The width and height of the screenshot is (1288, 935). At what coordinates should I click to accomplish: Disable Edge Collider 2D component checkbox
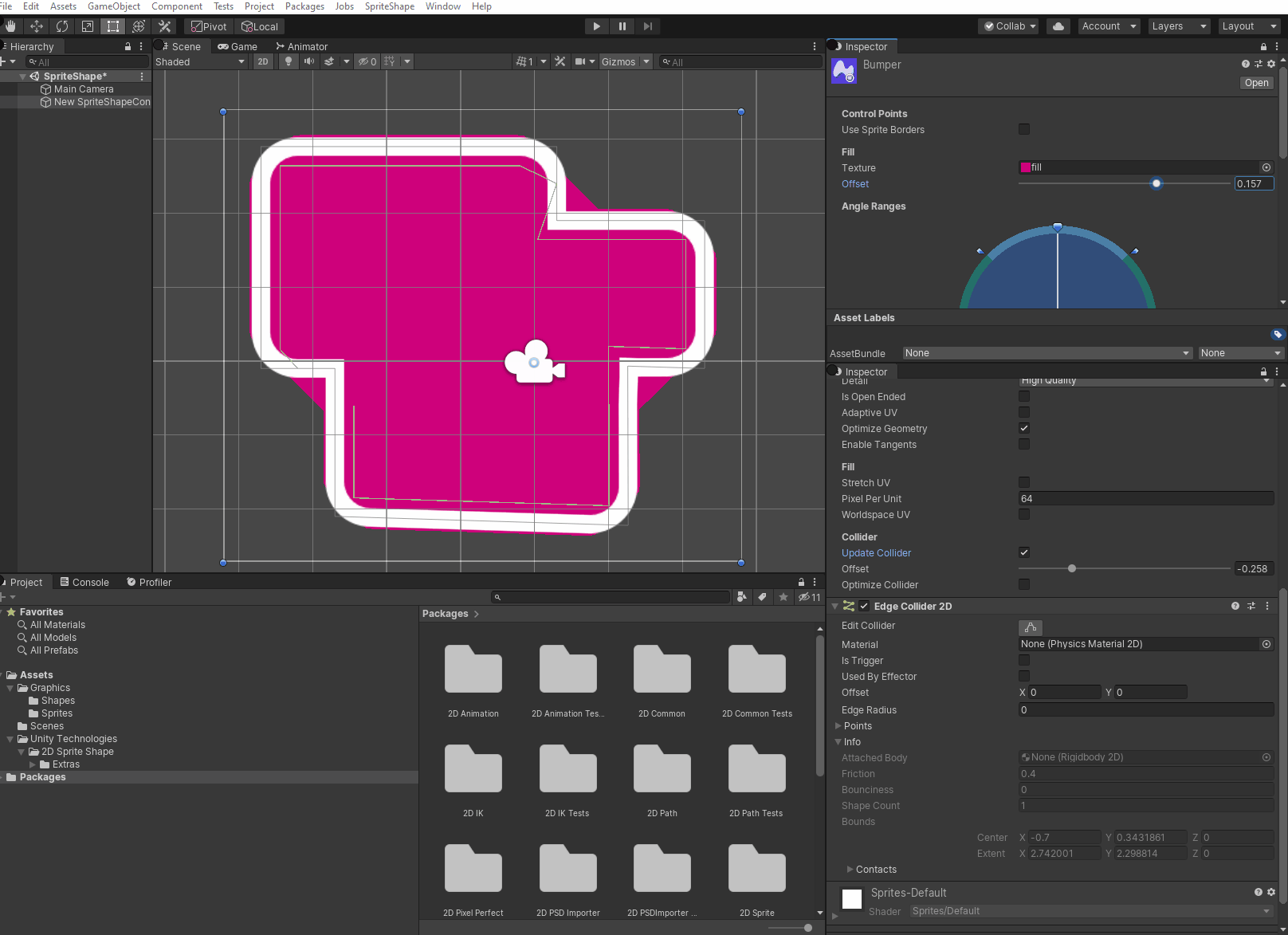pos(864,606)
